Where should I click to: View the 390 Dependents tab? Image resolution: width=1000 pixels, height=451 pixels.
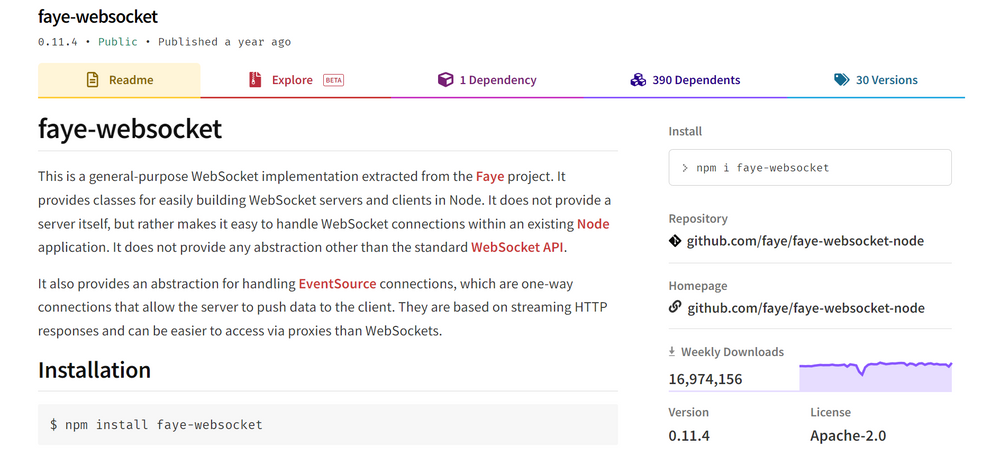coord(685,80)
